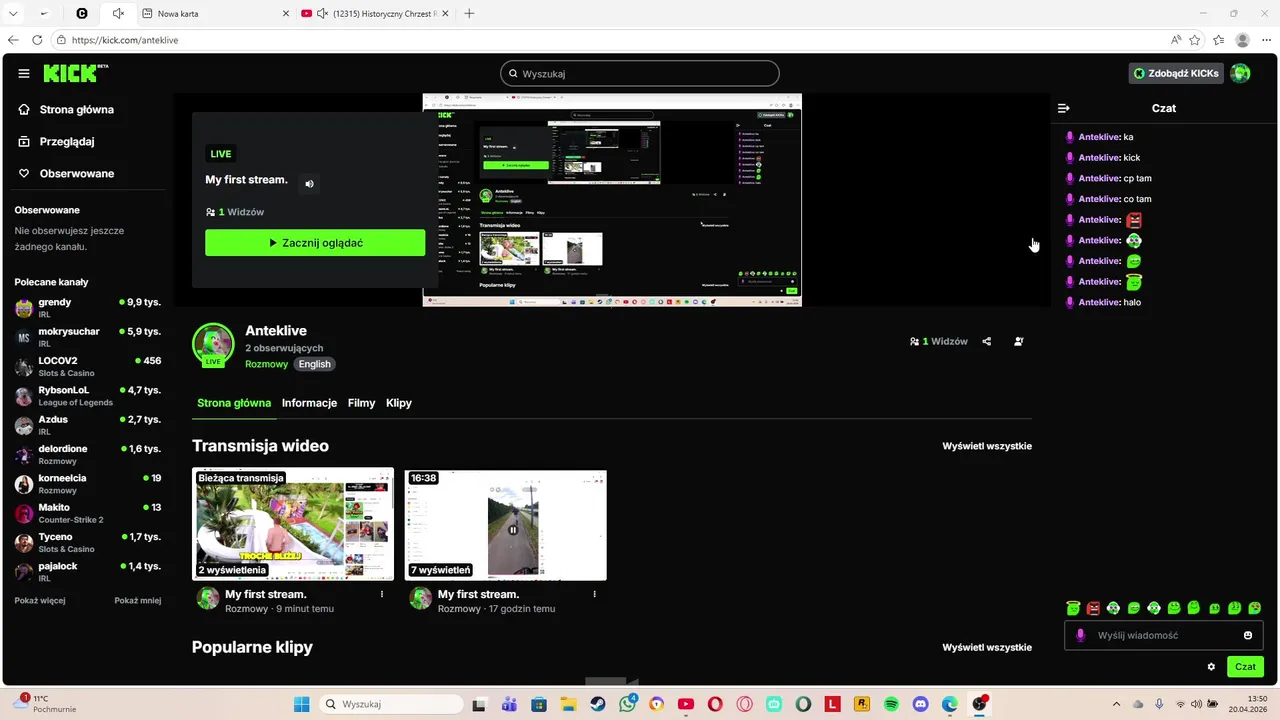The height and width of the screenshot is (720, 1280).
Task: Click the Anteklive channel avatar
Action: point(213,345)
